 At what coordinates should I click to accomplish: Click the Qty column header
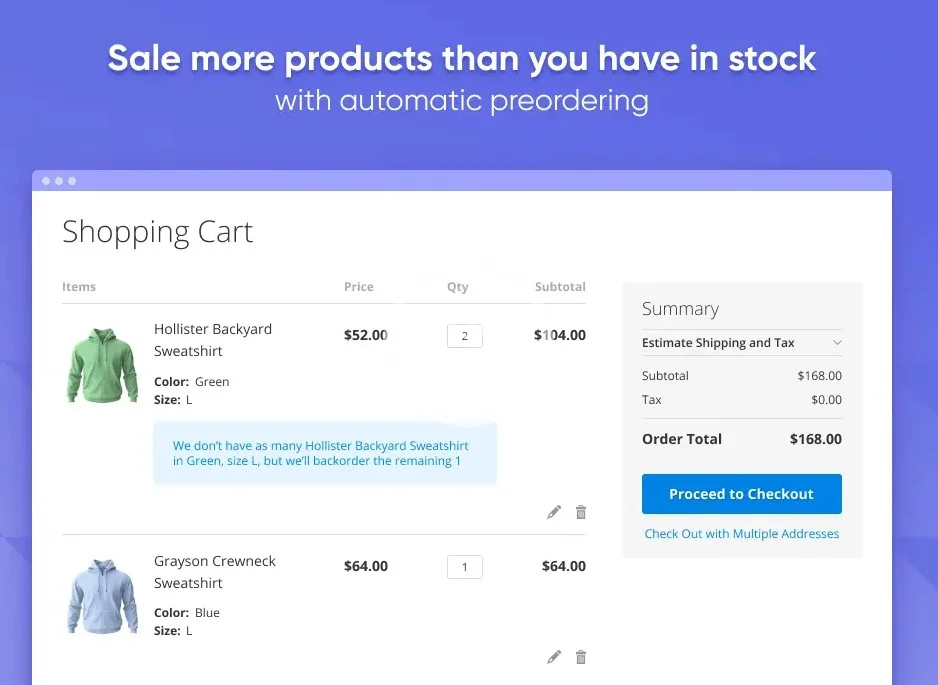pyautogui.click(x=457, y=287)
